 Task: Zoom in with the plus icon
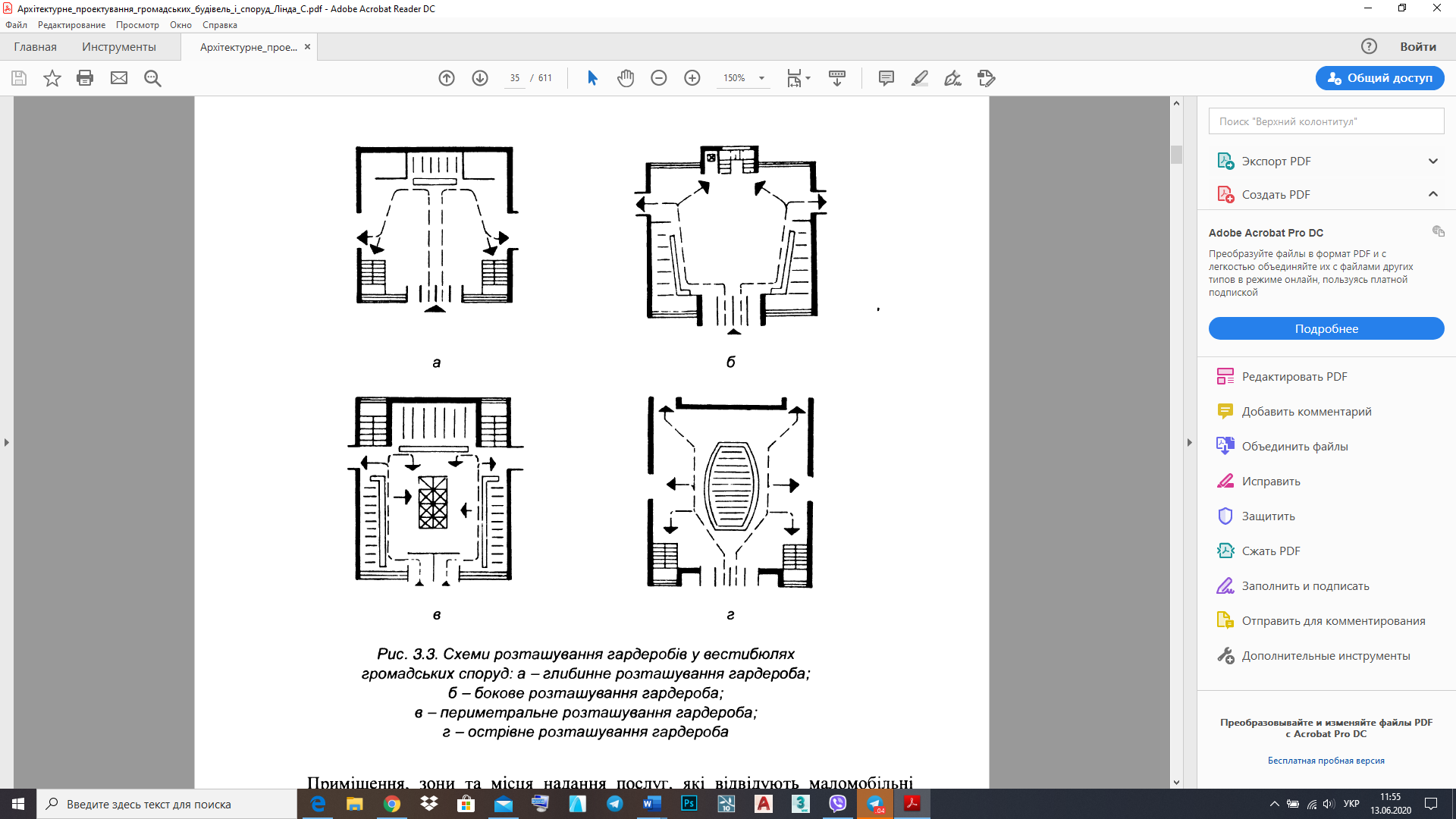(x=692, y=78)
